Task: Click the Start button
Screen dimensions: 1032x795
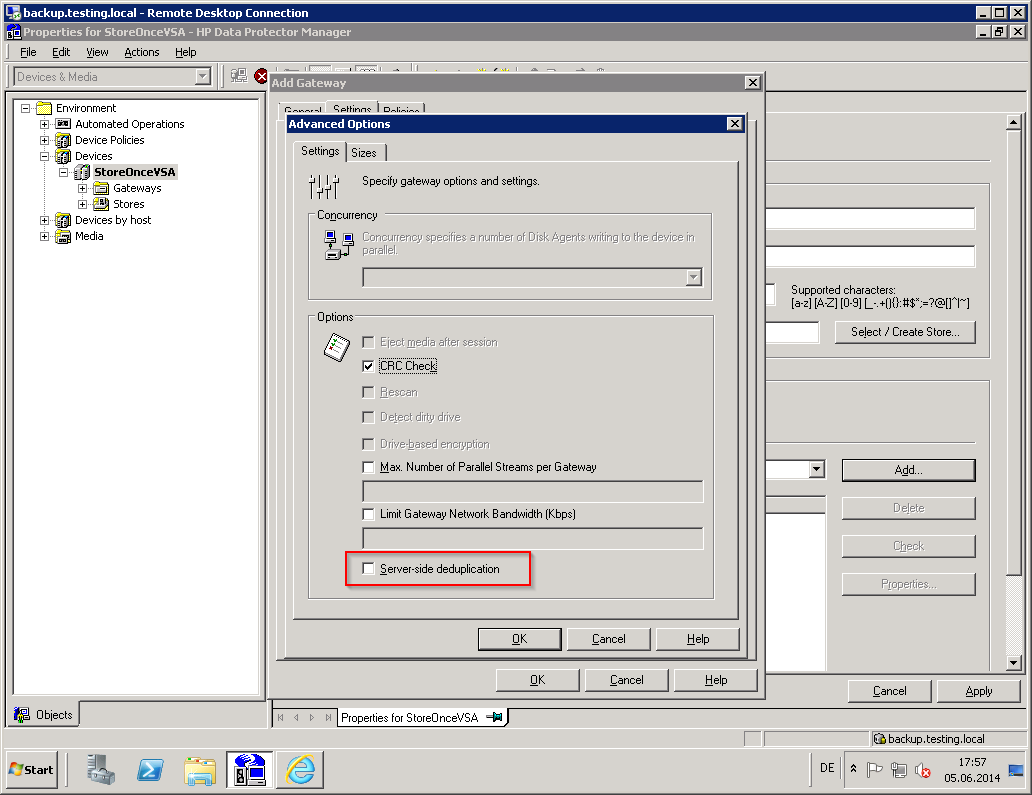Action: pos(32,769)
